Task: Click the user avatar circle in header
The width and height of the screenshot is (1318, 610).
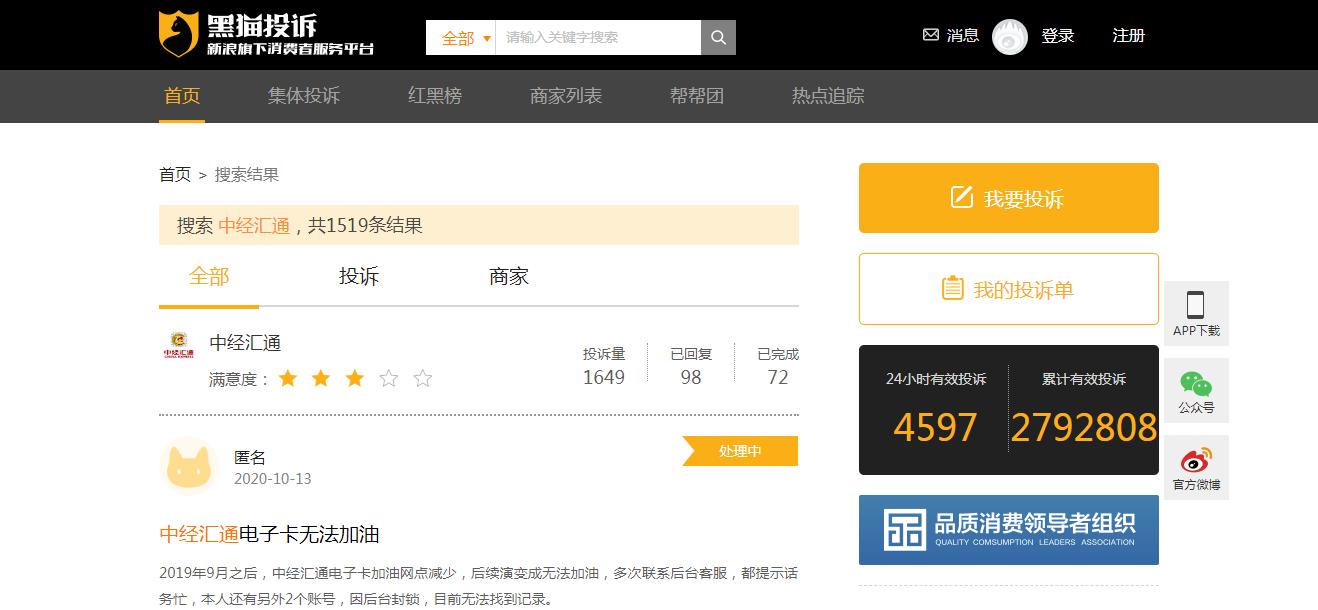Action: [1009, 36]
